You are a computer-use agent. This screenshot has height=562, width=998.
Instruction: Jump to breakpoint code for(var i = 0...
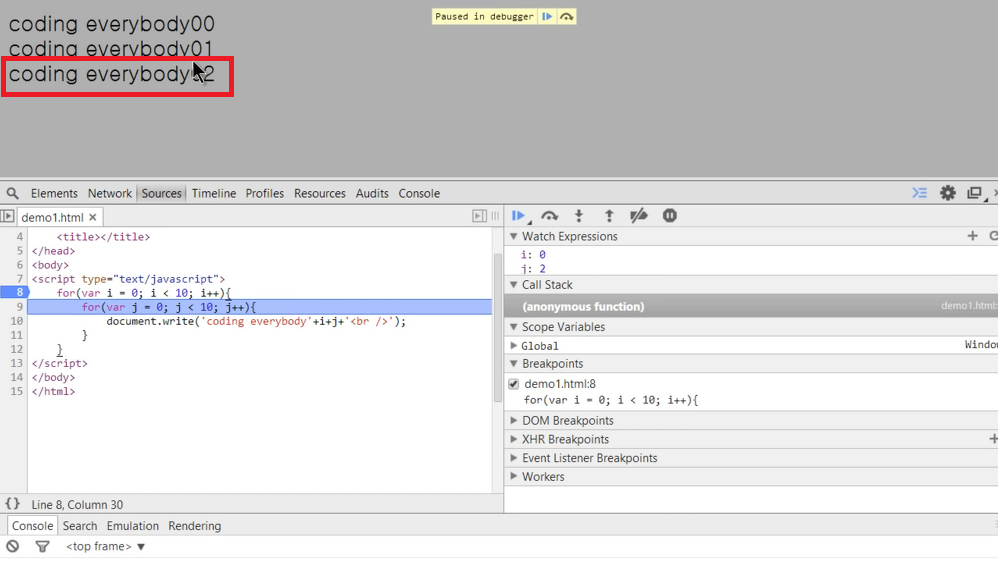611,400
